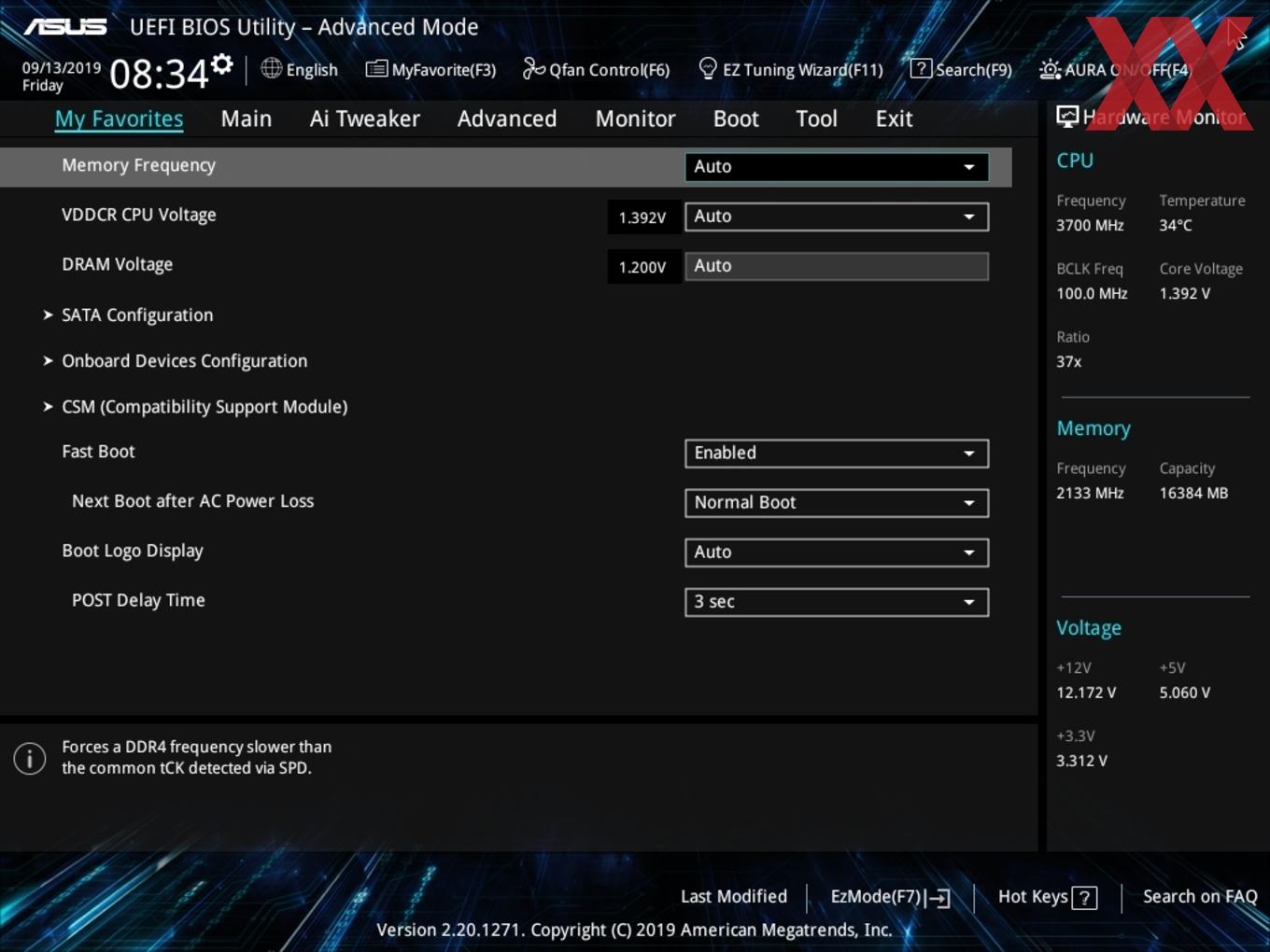Click the DRAM Voltage Auto input field
The height and width of the screenshot is (952, 1270).
click(837, 266)
